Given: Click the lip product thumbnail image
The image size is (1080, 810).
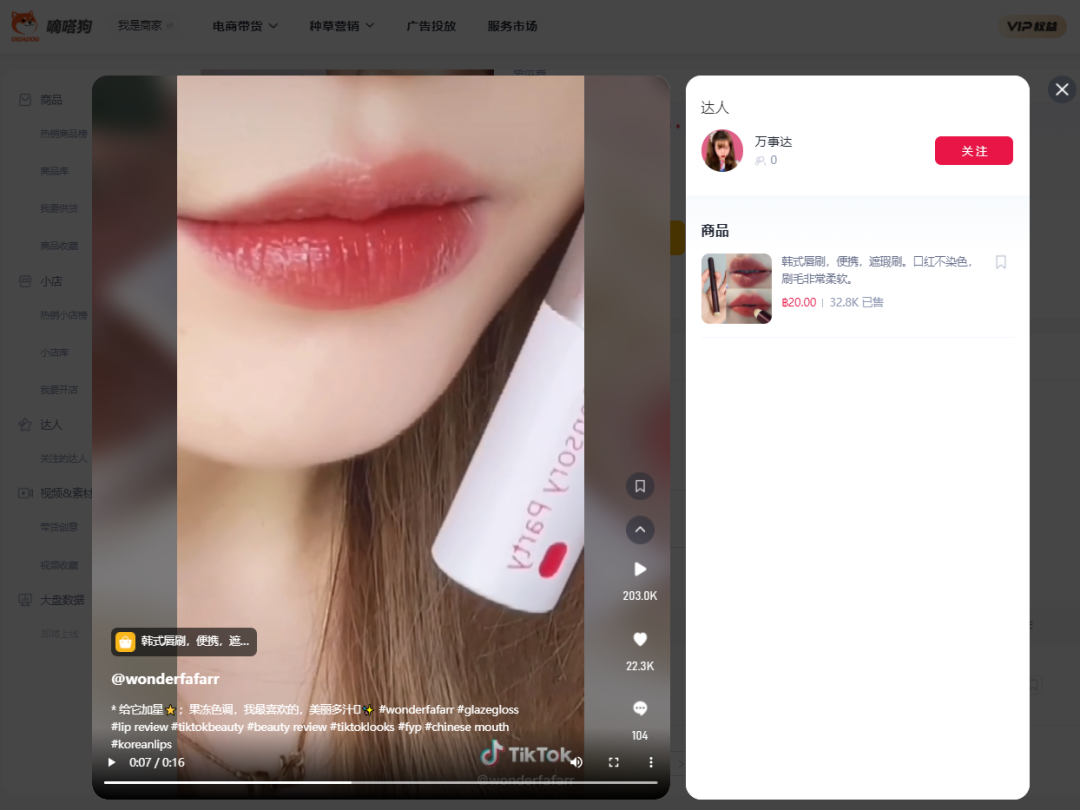Looking at the screenshot, I should [736, 288].
